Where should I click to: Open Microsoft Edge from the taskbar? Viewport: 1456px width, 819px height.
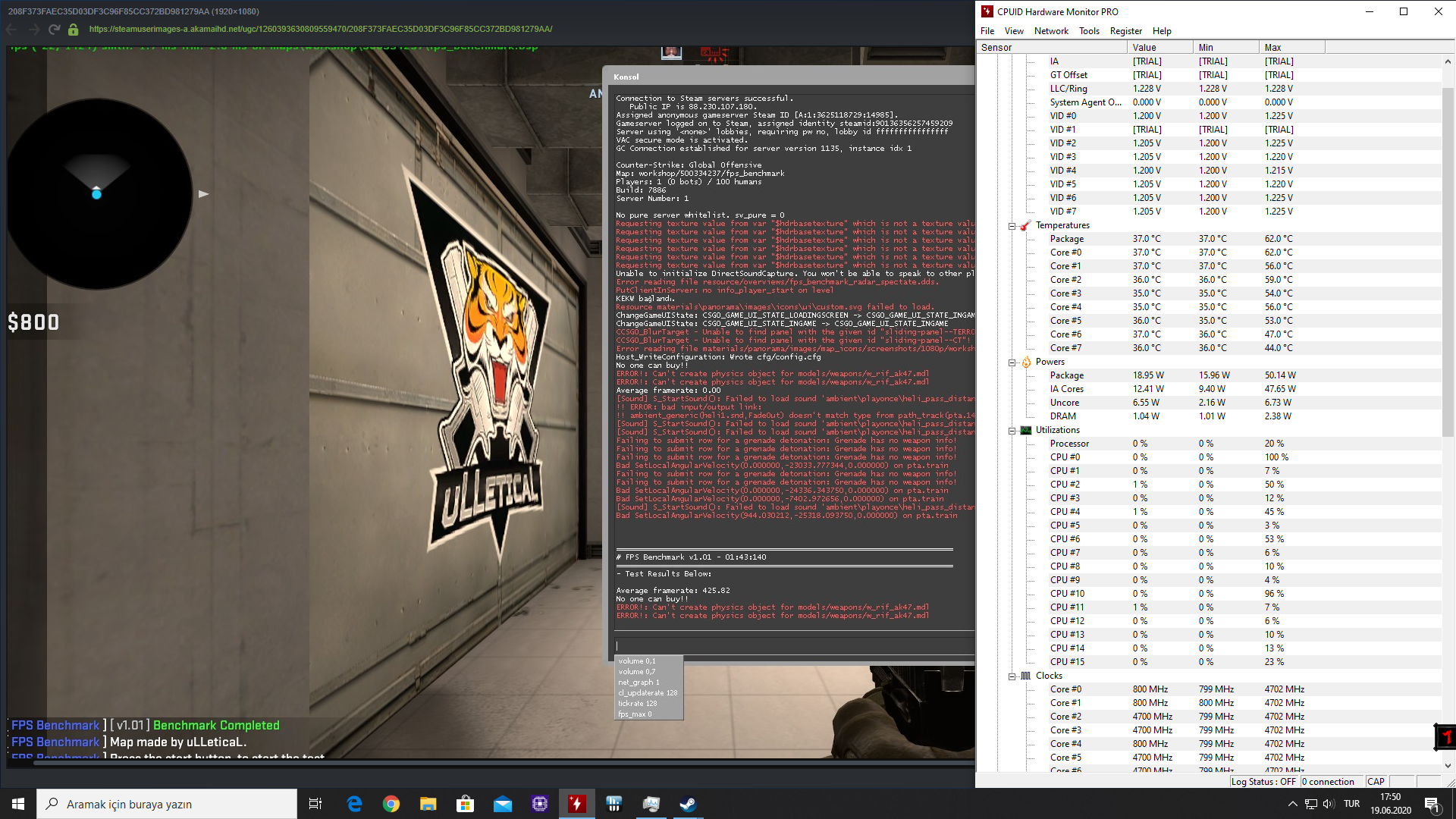(x=354, y=804)
